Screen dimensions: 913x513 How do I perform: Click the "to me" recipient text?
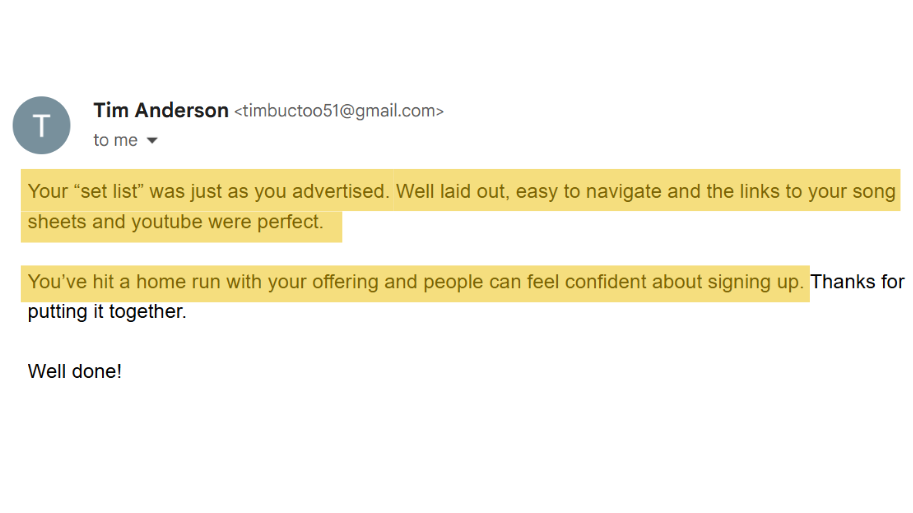[x=115, y=141]
